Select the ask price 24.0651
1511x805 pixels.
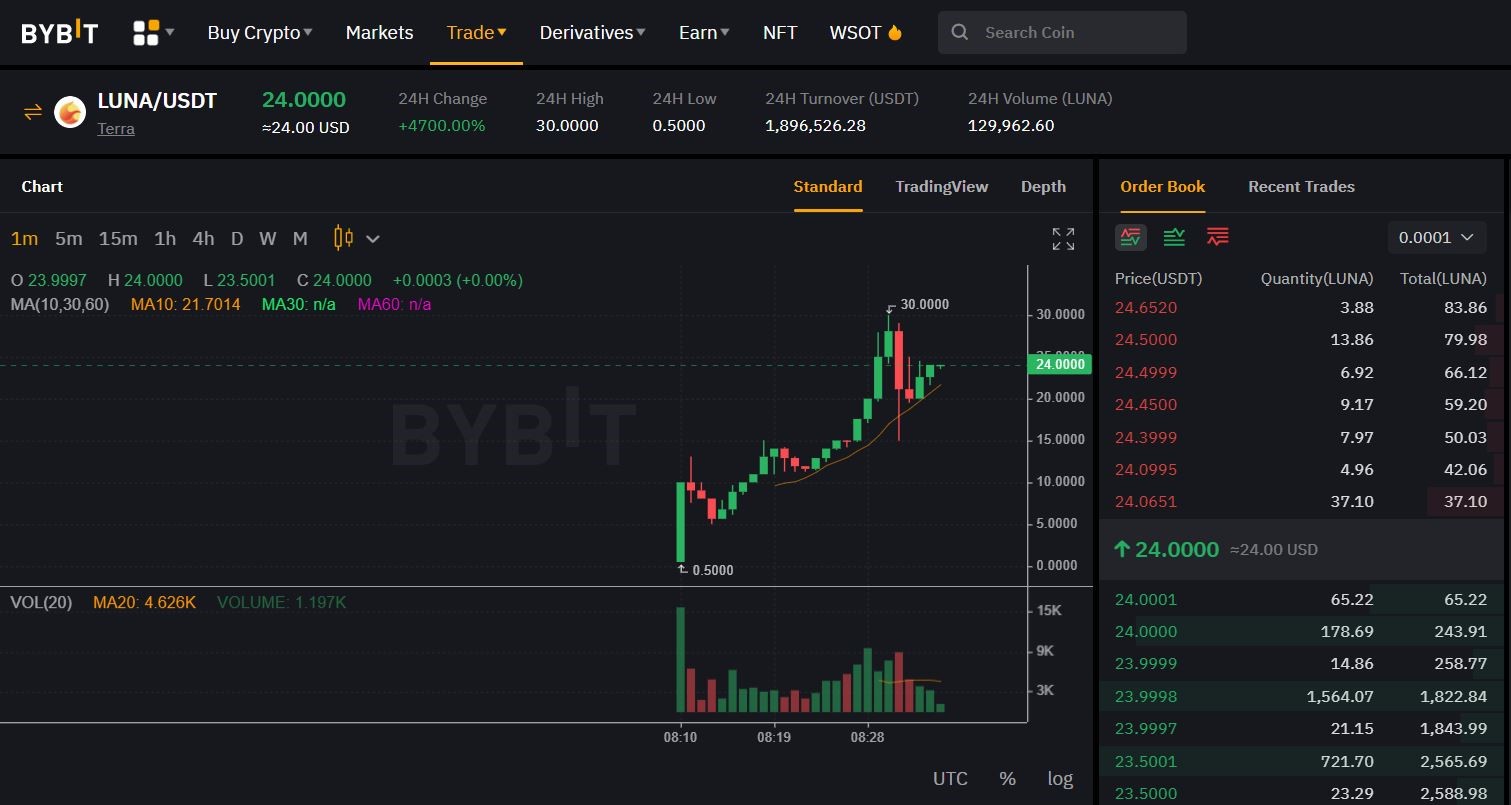click(1146, 502)
